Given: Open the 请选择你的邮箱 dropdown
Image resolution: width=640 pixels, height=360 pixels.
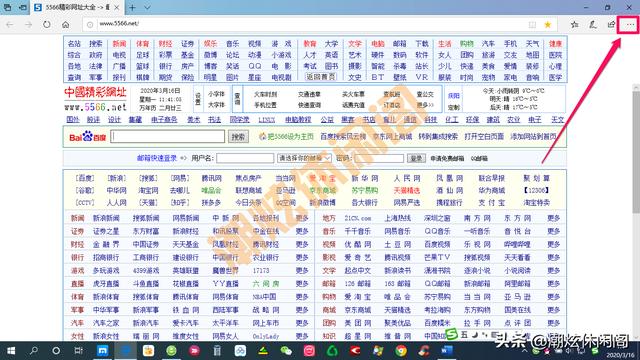Looking at the screenshot, I should click(304, 158).
